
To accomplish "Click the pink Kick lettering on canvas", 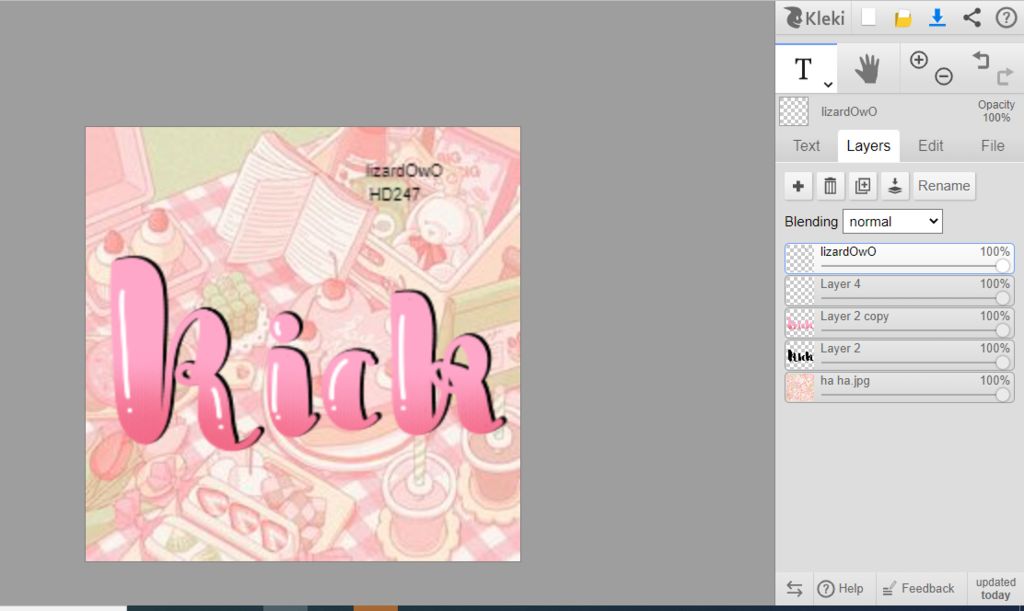I will (x=307, y=352).
